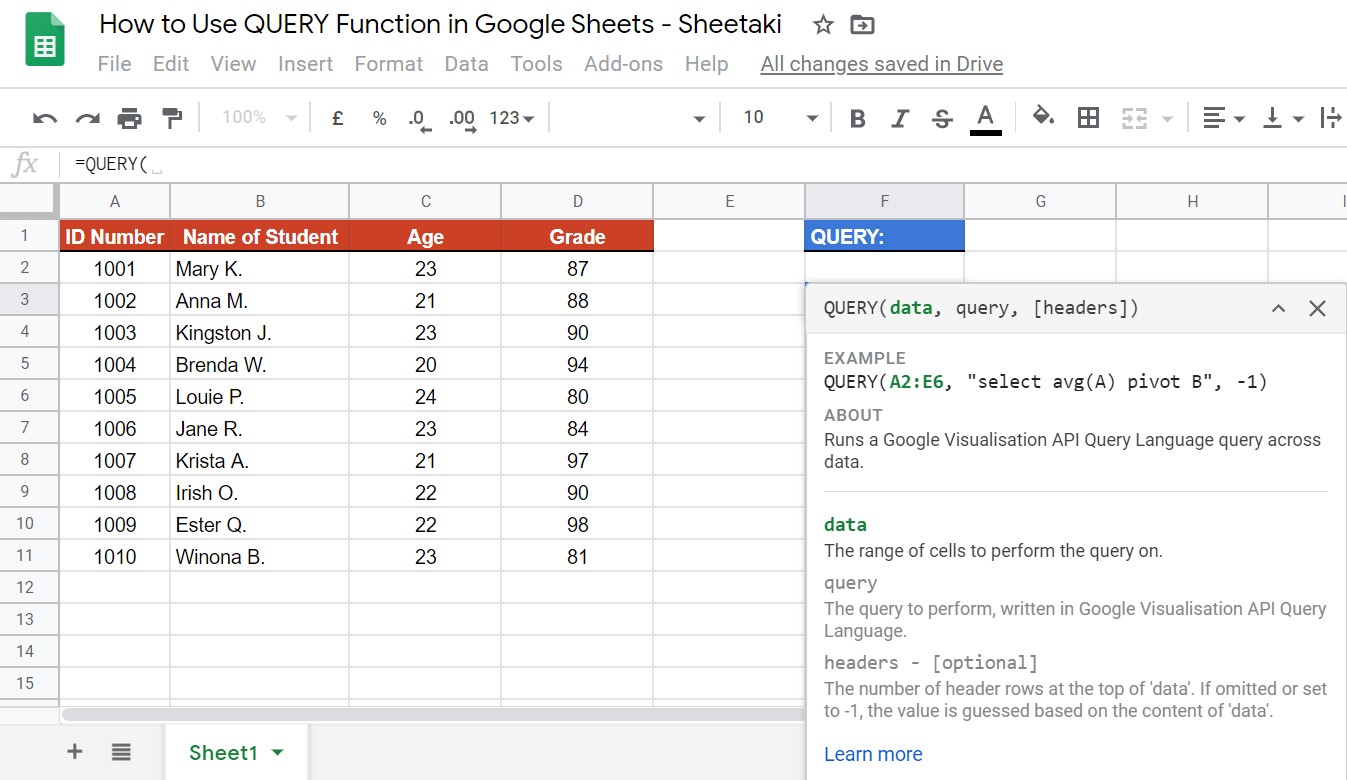
Task: Click the Learn more link
Action: (873, 754)
